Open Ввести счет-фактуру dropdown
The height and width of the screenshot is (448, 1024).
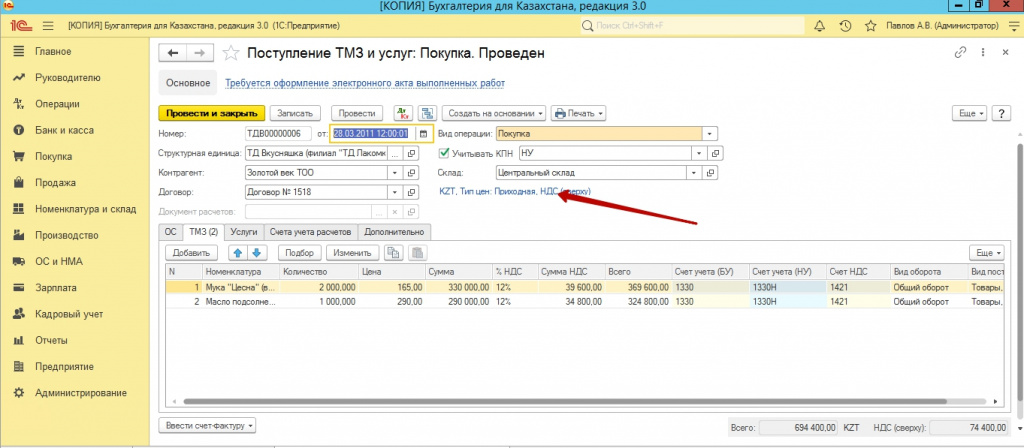point(208,426)
